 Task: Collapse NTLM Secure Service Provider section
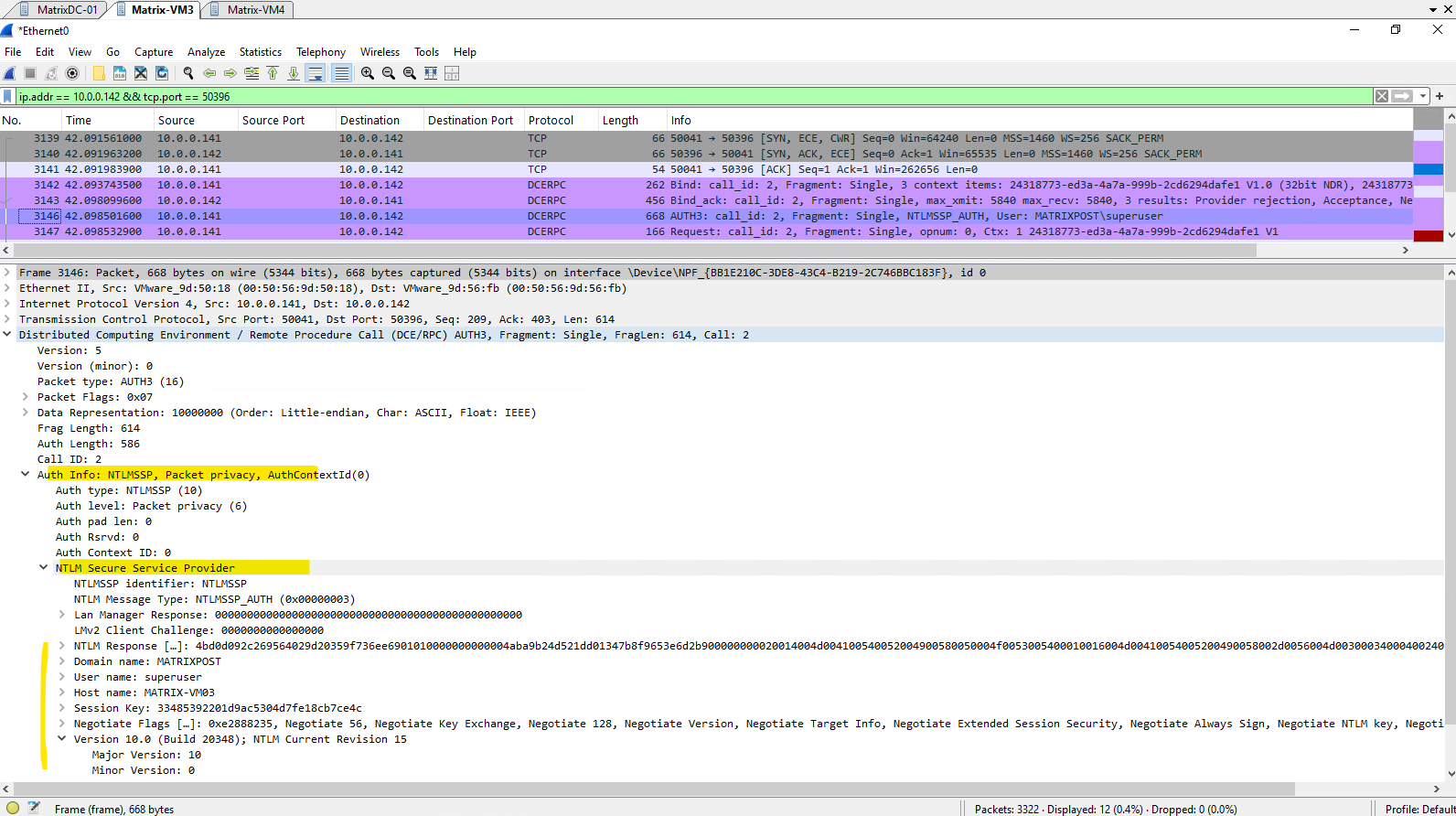point(44,568)
